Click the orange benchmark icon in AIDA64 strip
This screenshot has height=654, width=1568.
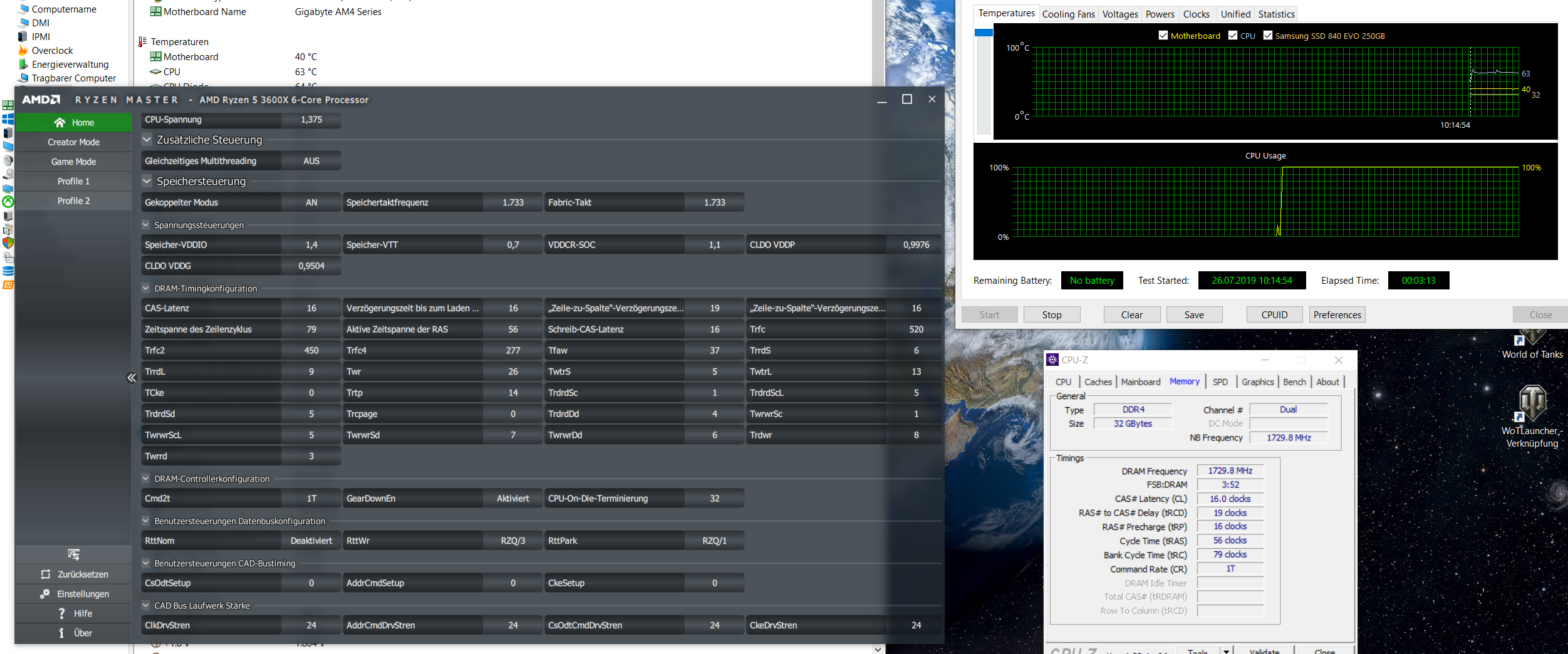pyautogui.click(x=8, y=284)
